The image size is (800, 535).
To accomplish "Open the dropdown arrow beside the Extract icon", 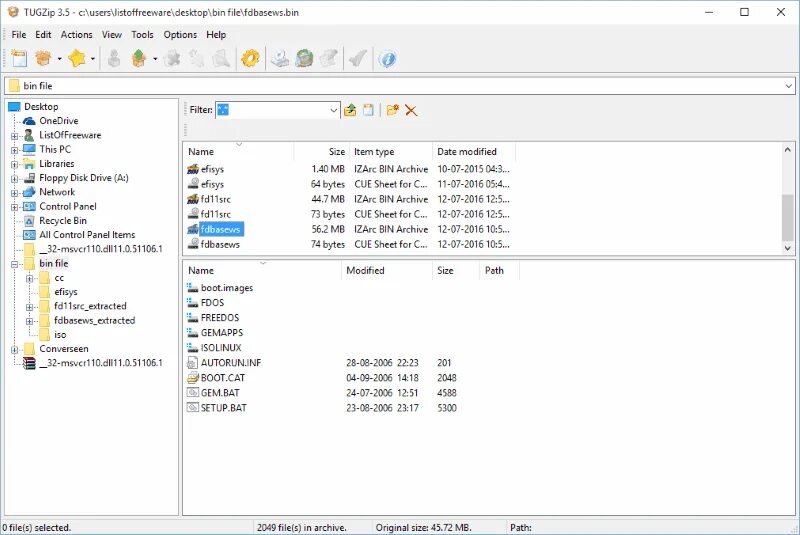I will coord(155,59).
